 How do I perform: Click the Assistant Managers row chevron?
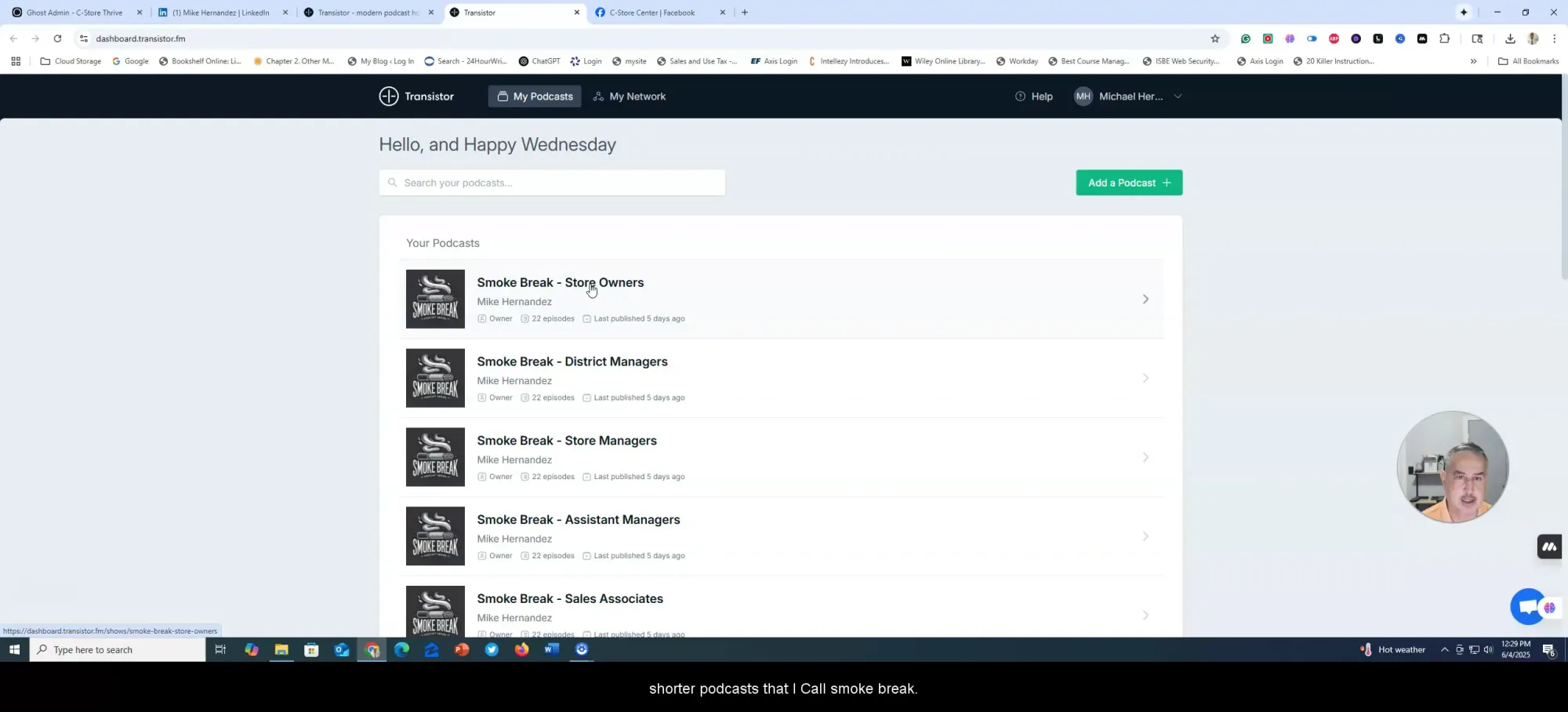click(1145, 536)
